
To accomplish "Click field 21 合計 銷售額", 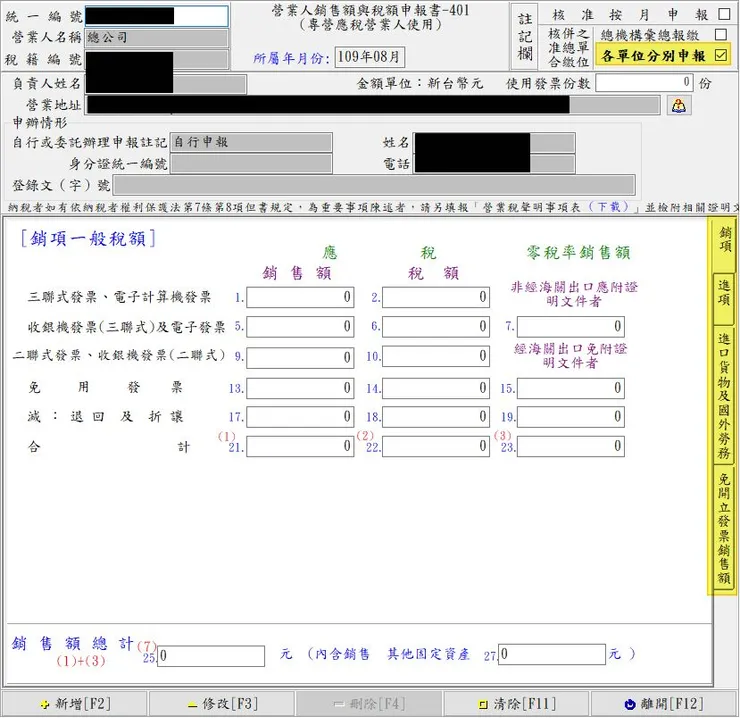I will [300, 447].
